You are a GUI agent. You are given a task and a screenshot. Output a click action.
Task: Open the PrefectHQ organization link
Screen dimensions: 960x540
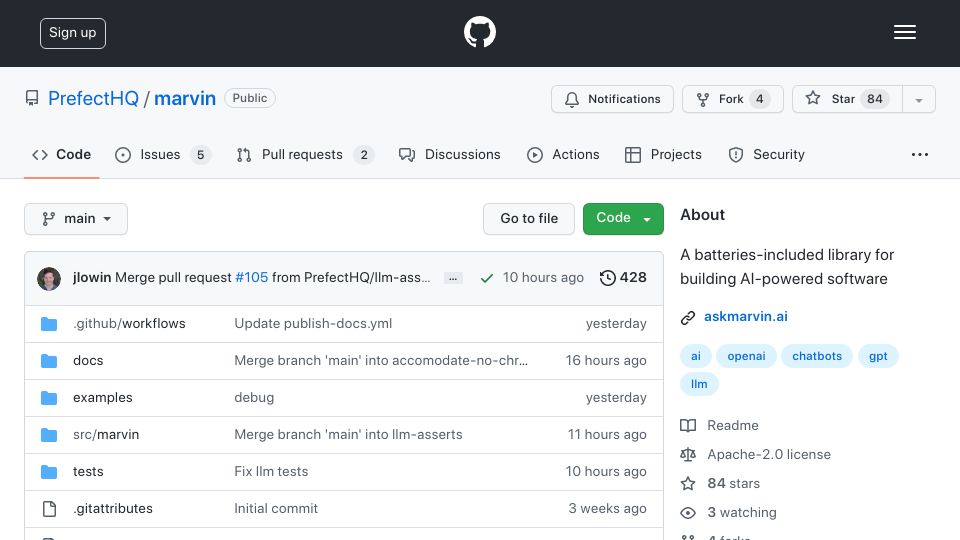coord(93,99)
